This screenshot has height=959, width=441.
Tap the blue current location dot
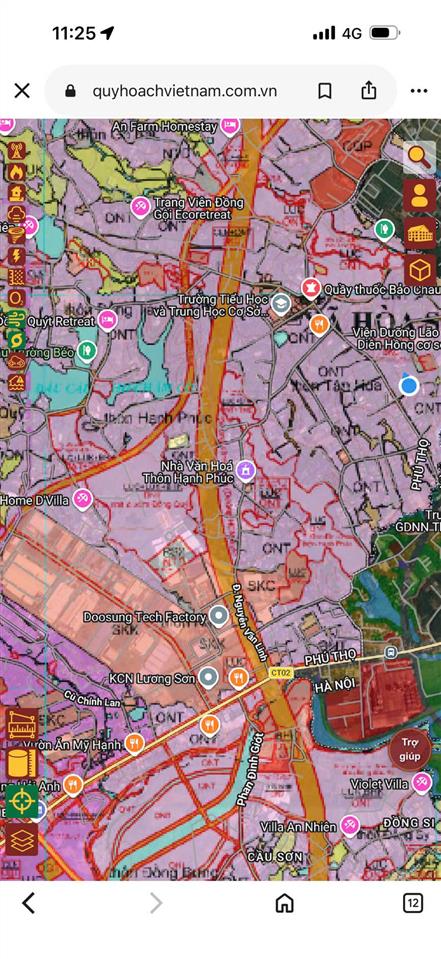pos(409,385)
